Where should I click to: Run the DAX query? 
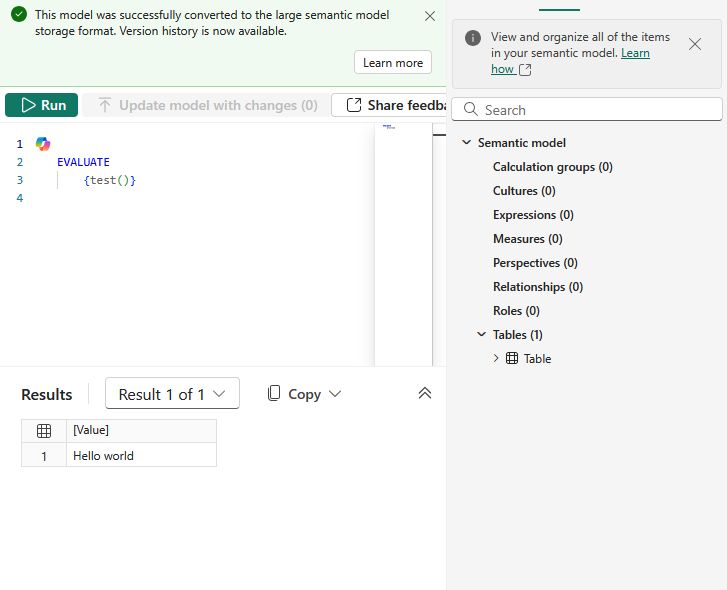click(x=42, y=105)
